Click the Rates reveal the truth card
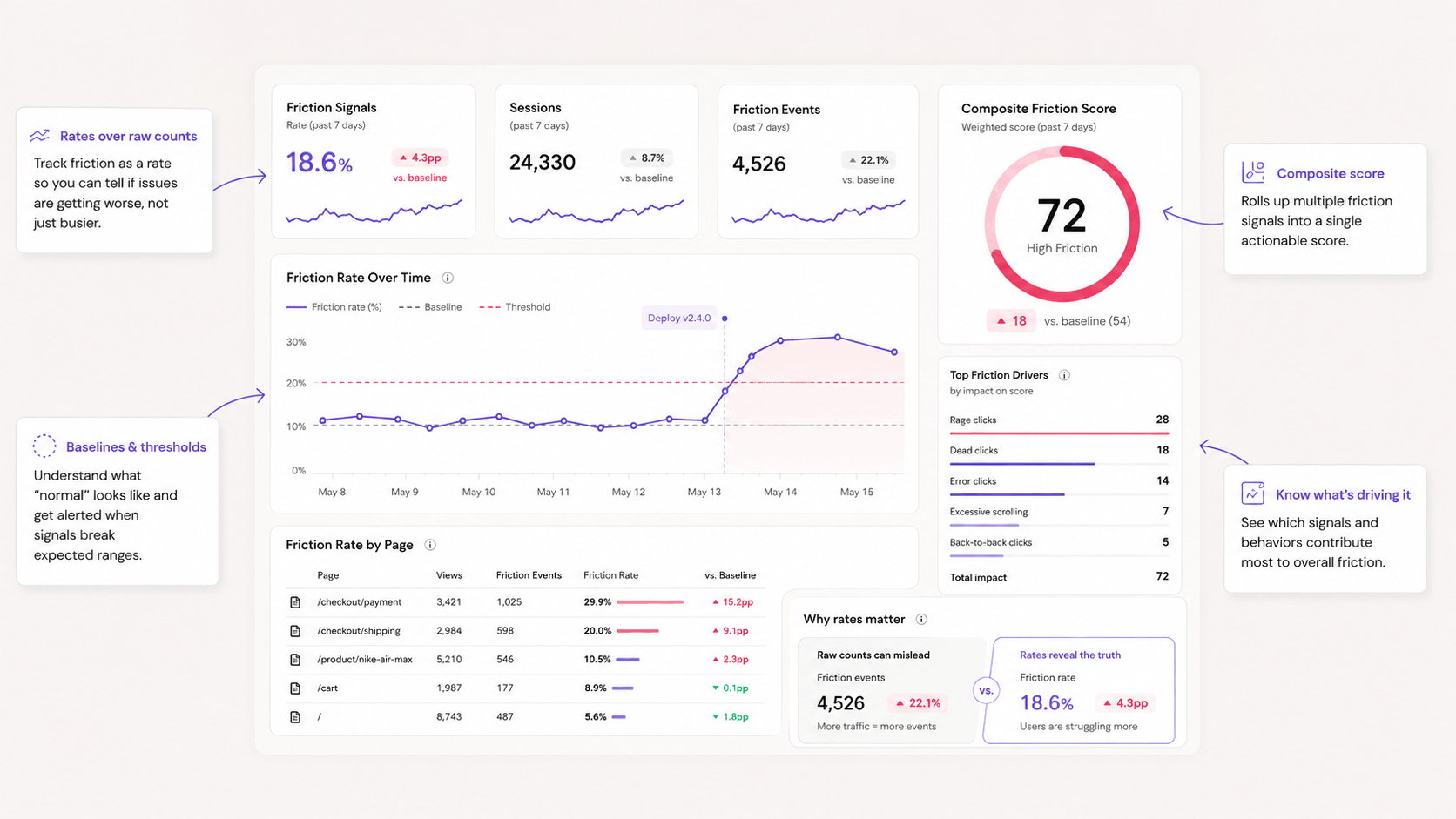1456x819 pixels. [x=1080, y=690]
